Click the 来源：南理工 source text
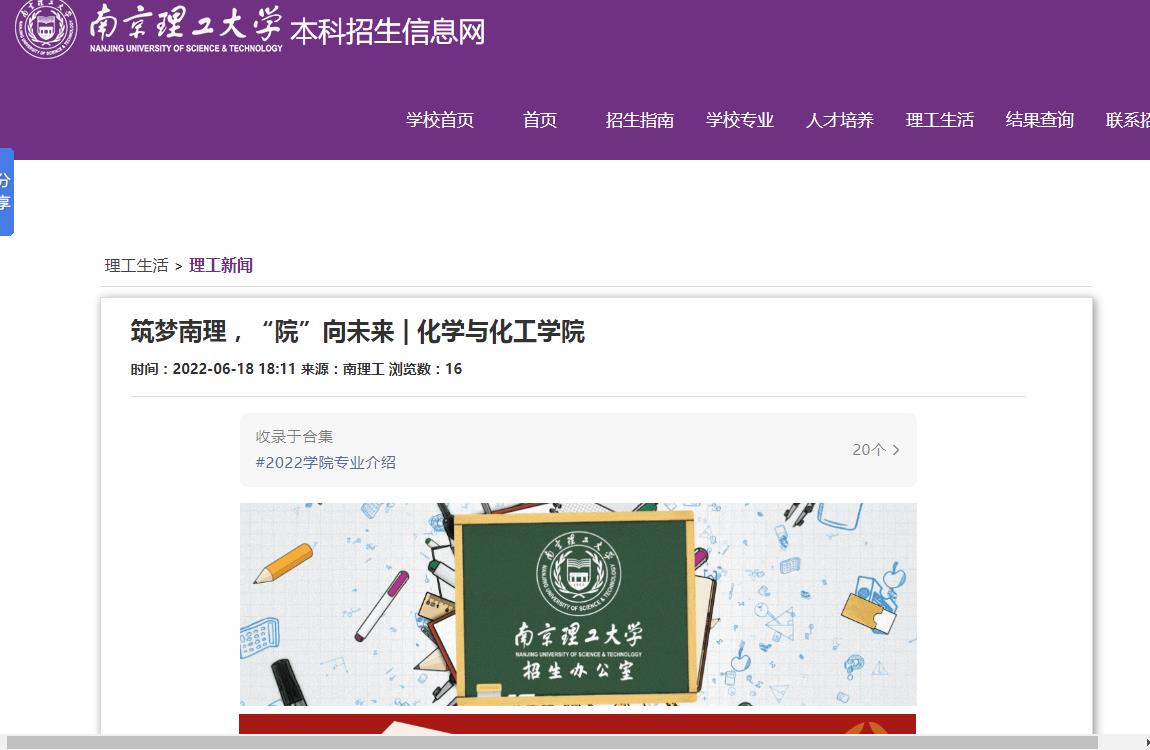This screenshot has height=750, width=1150. [x=343, y=369]
